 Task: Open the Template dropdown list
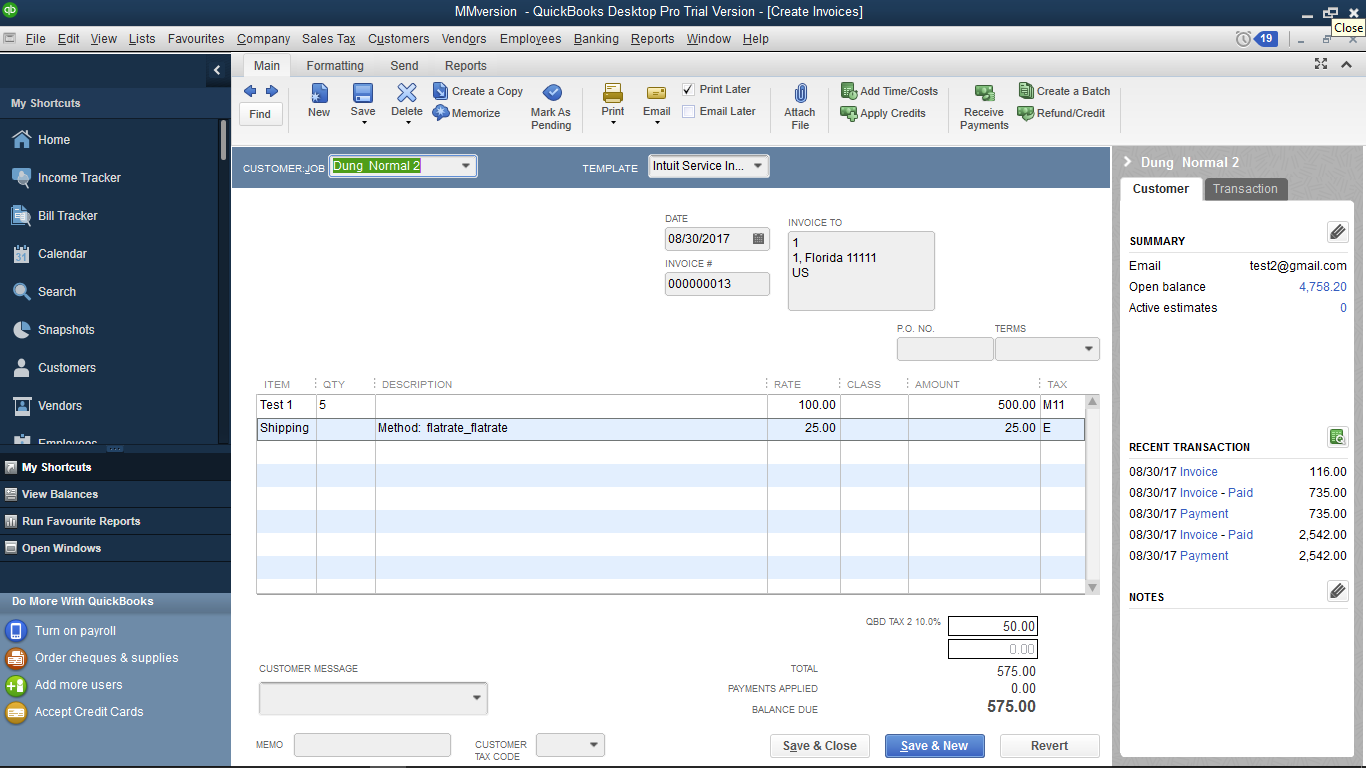pos(758,166)
